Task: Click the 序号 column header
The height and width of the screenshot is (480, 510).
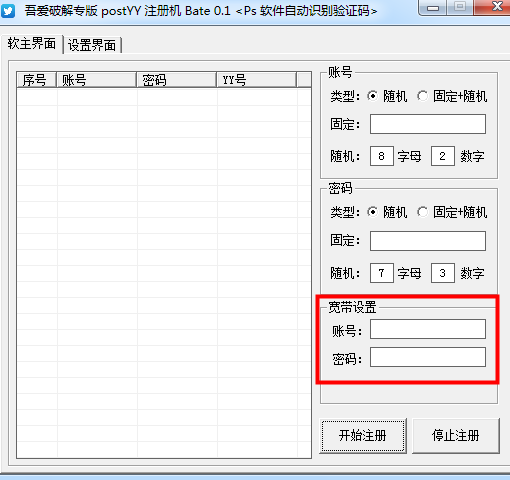Action: pyautogui.click(x=36, y=80)
